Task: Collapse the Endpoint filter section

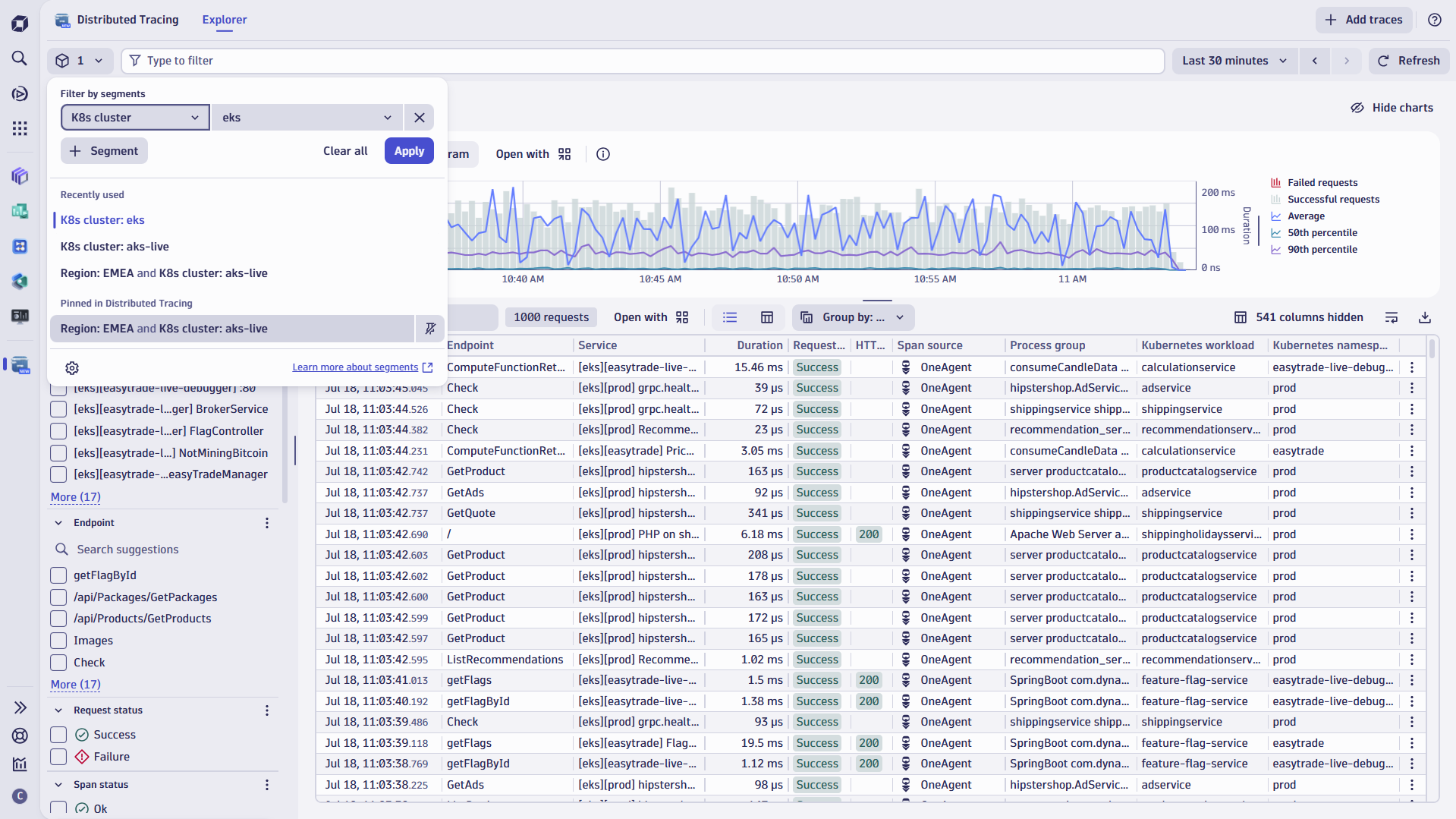Action: [x=59, y=522]
